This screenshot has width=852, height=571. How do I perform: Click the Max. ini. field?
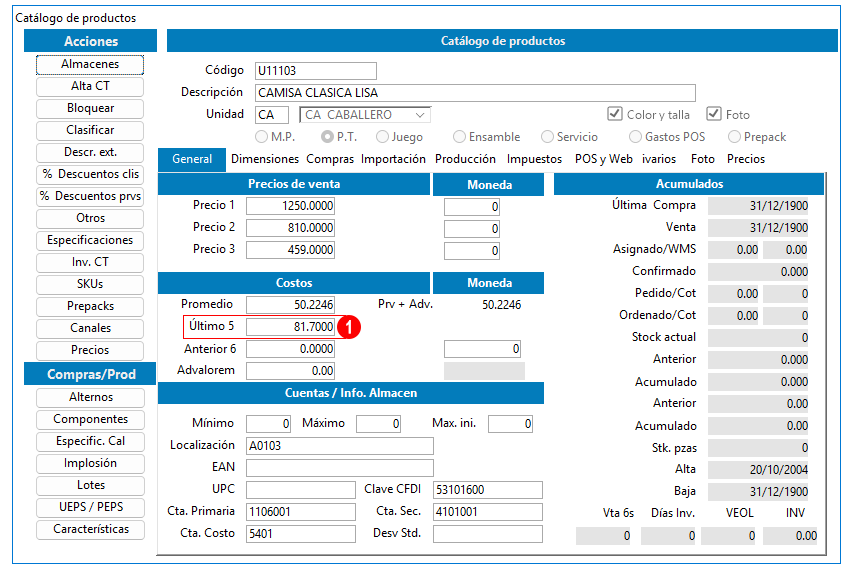coord(510,424)
